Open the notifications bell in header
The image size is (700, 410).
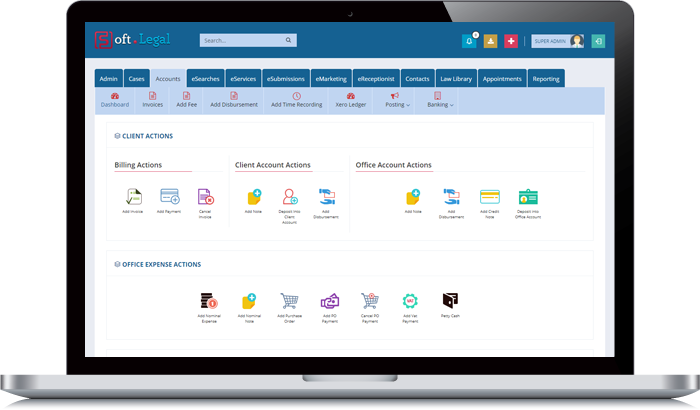(468, 41)
